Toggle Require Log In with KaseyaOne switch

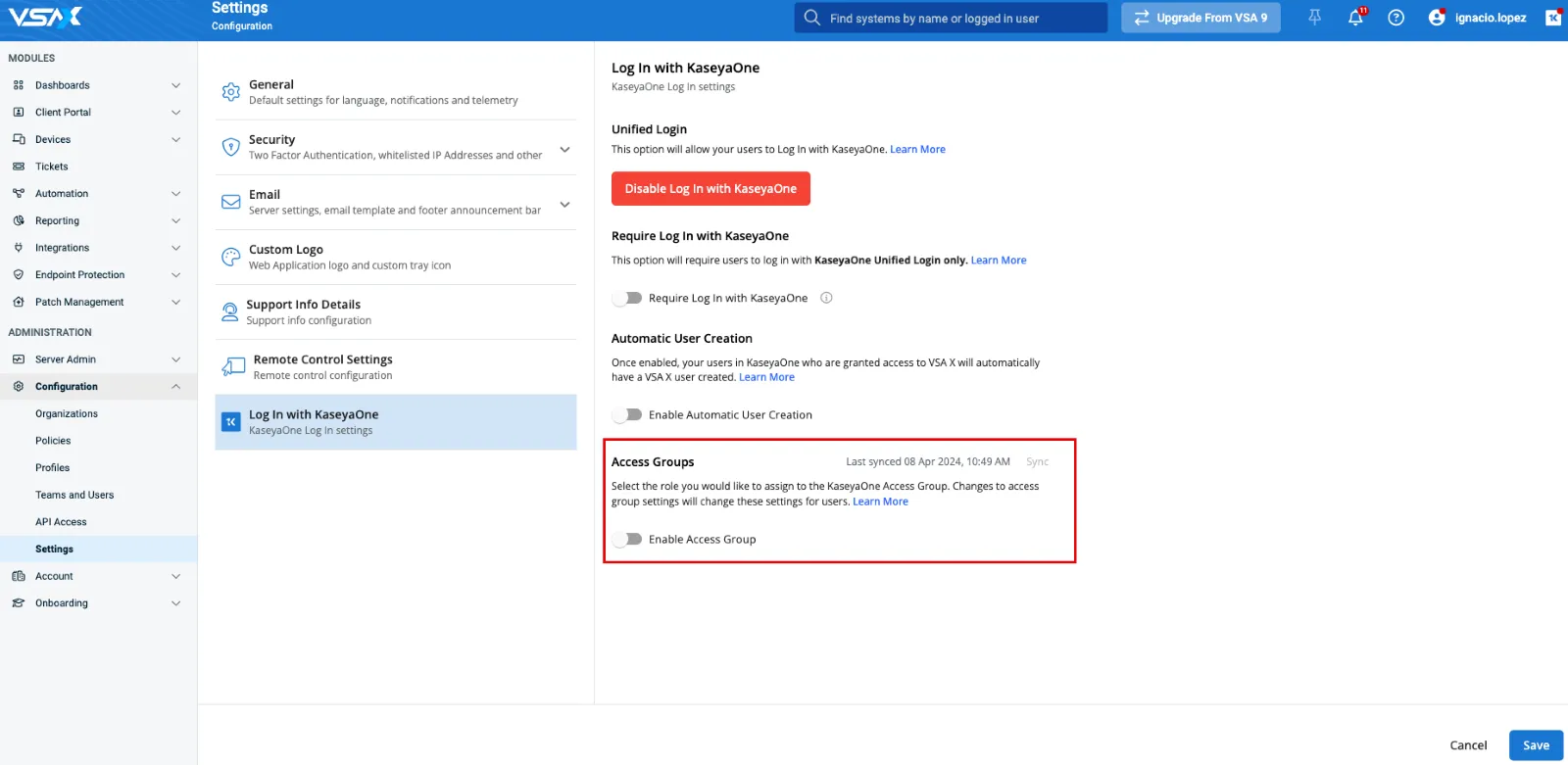[627, 298]
